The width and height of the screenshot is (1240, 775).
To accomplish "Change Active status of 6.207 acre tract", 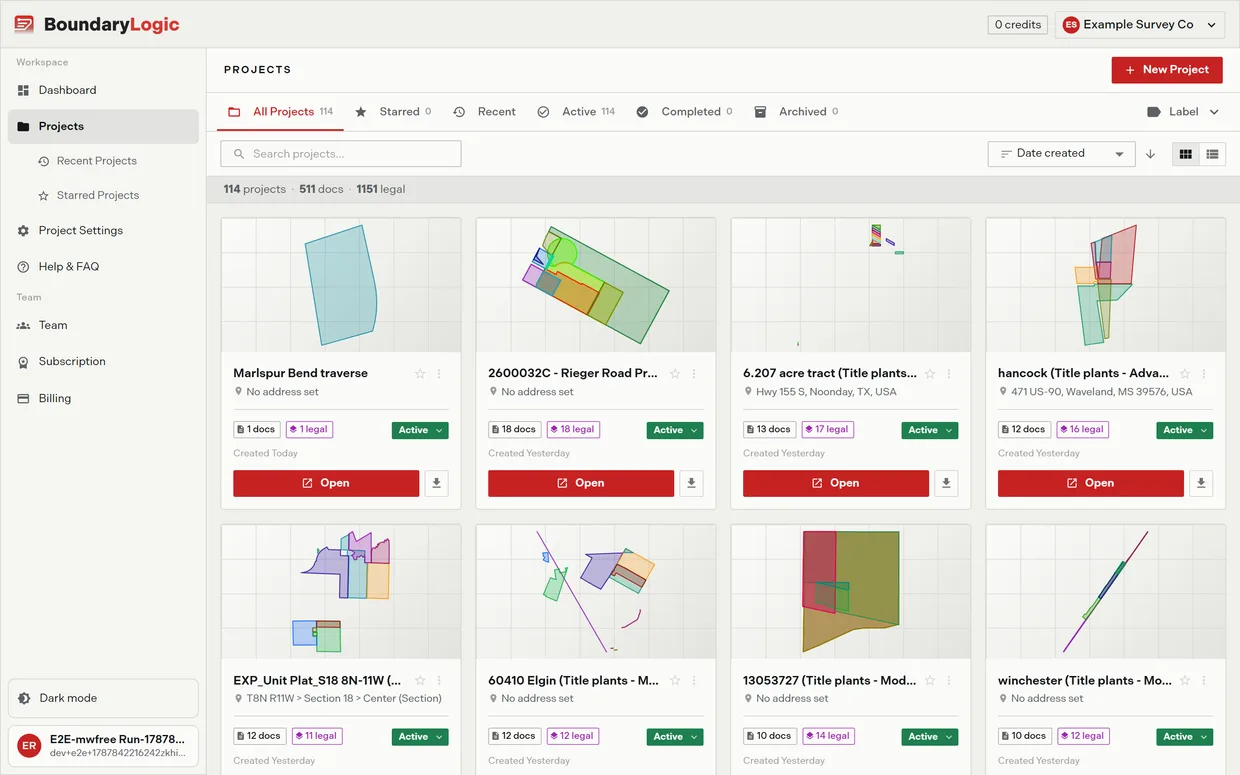I will [x=930, y=430].
